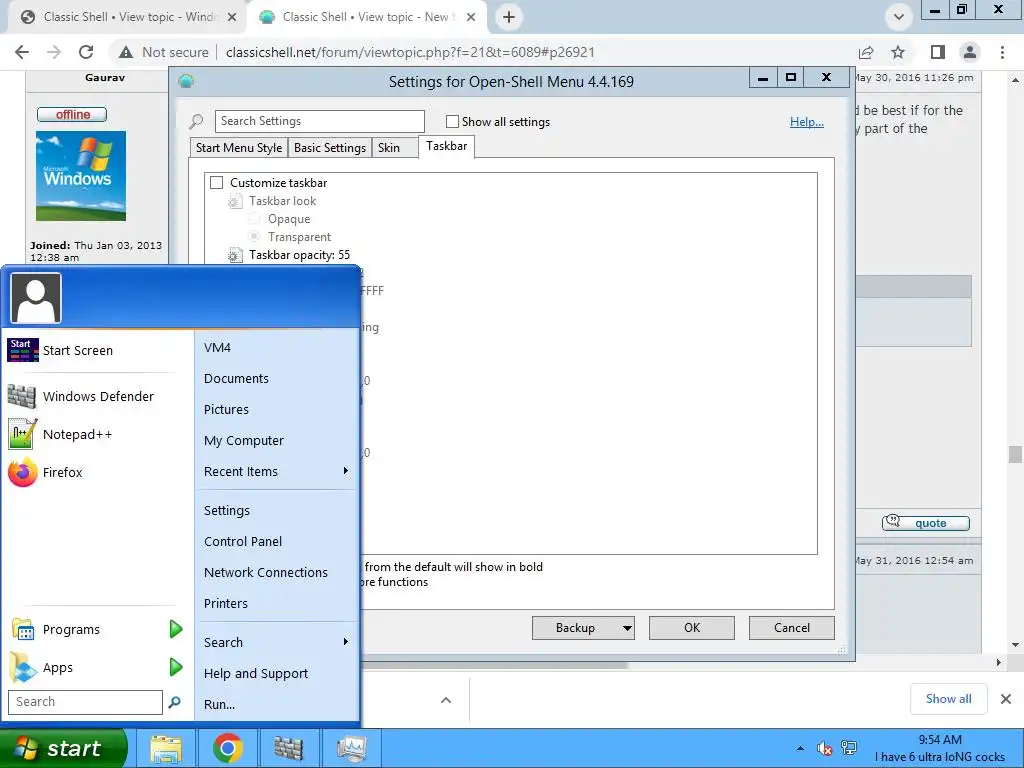Switch to Basic Settings tab

tap(330, 148)
